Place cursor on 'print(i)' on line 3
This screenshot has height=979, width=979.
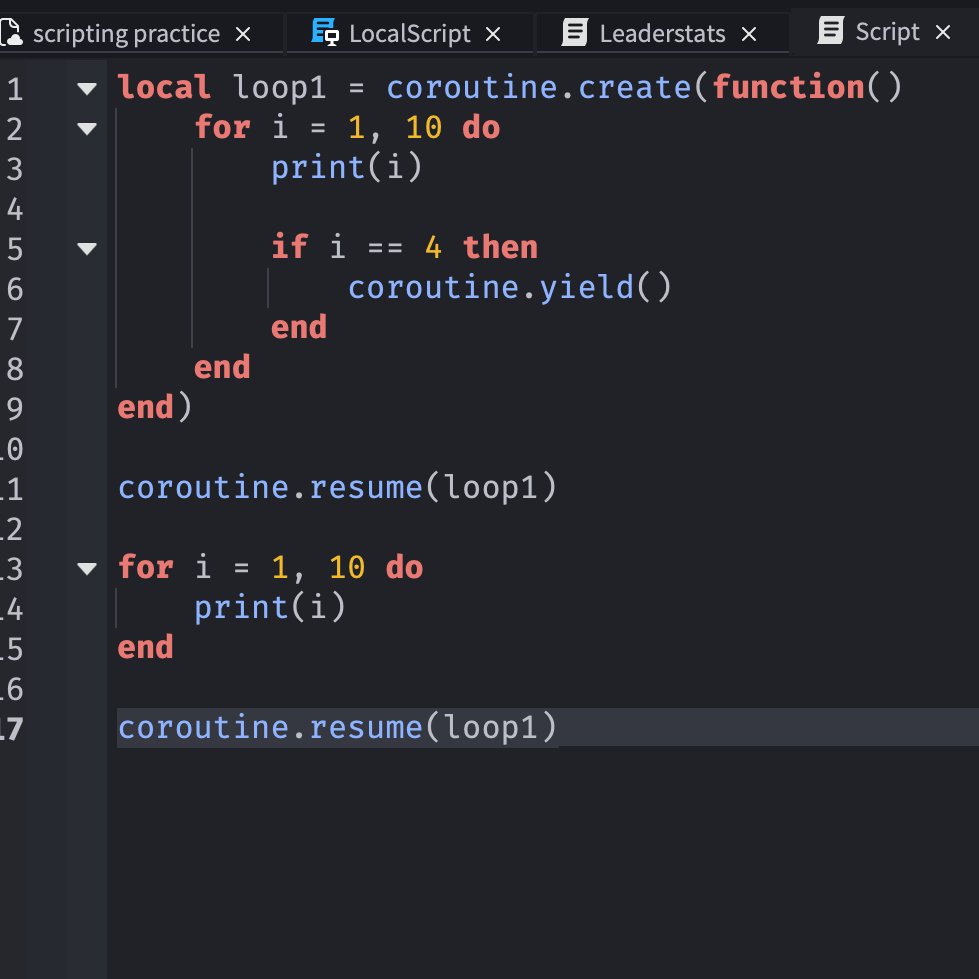347,168
